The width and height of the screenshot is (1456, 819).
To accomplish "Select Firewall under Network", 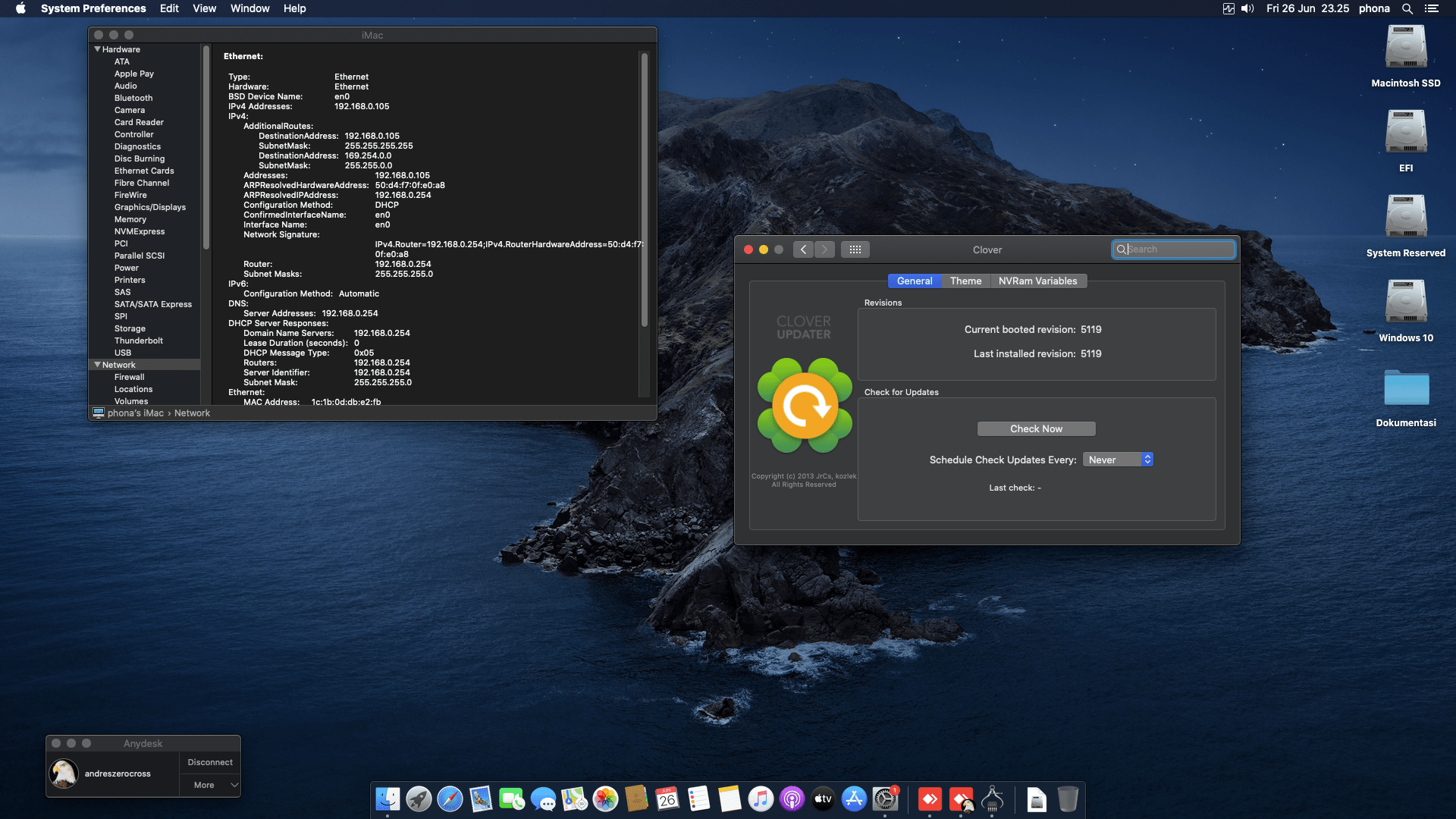I will point(129,377).
